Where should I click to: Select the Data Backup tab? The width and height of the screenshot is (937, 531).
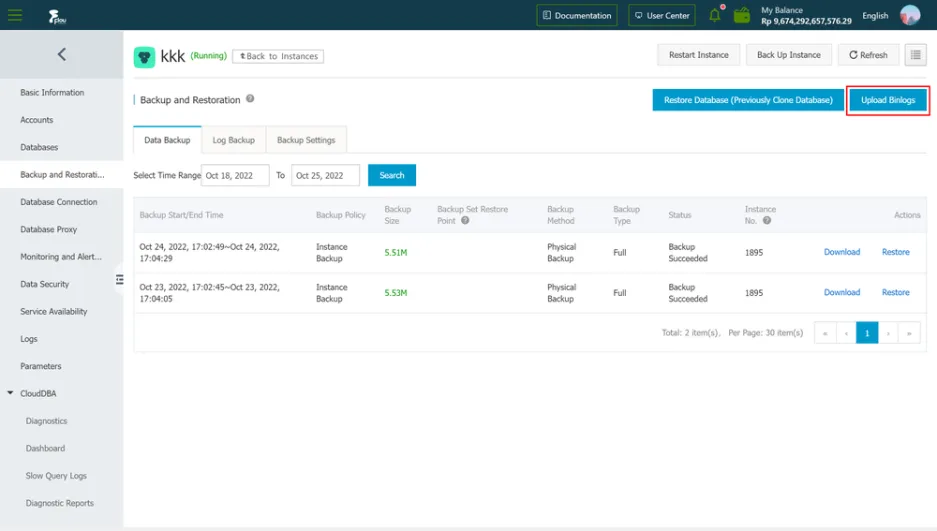click(x=167, y=140)
